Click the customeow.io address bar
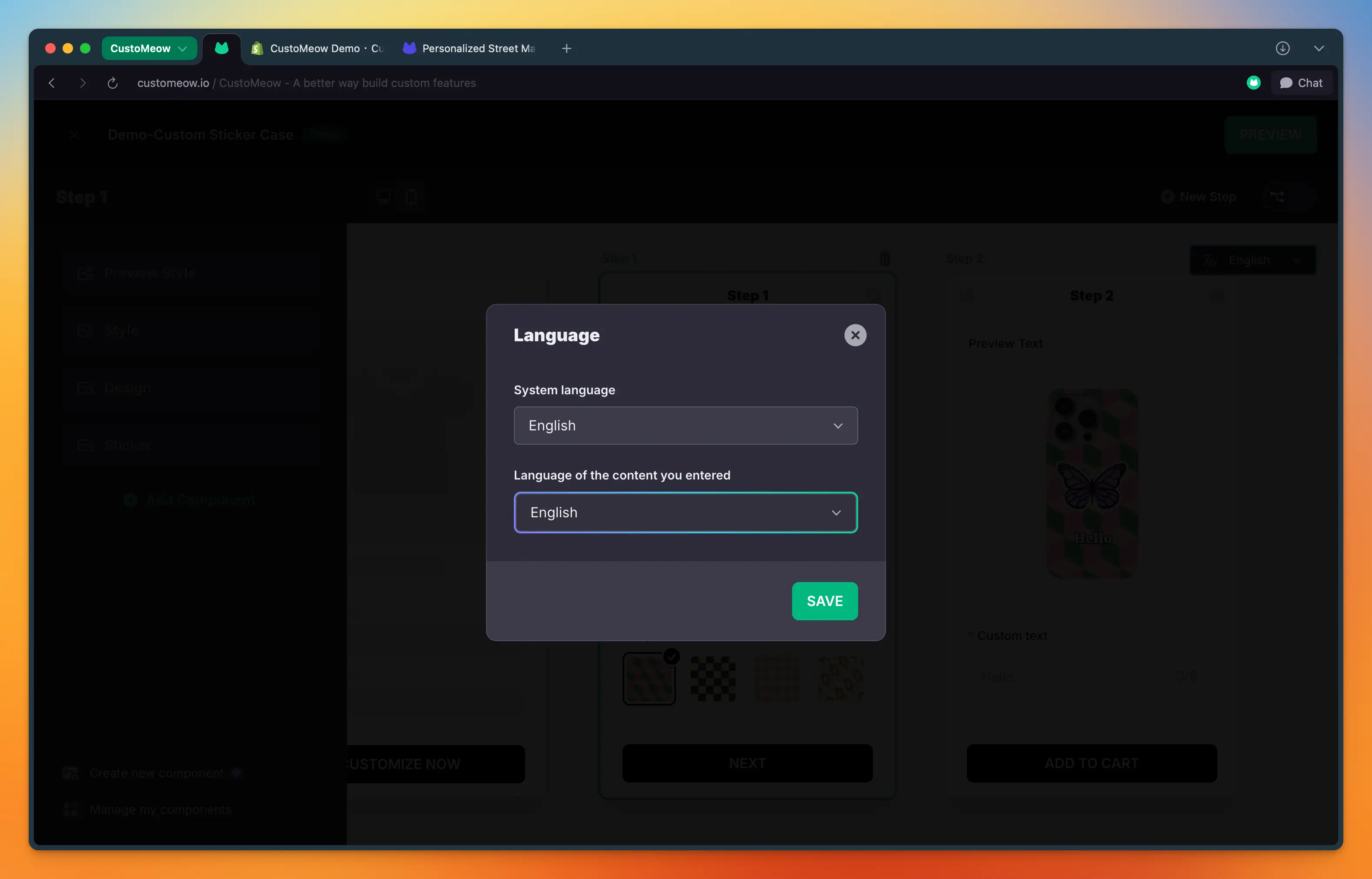 click(306, 83)
